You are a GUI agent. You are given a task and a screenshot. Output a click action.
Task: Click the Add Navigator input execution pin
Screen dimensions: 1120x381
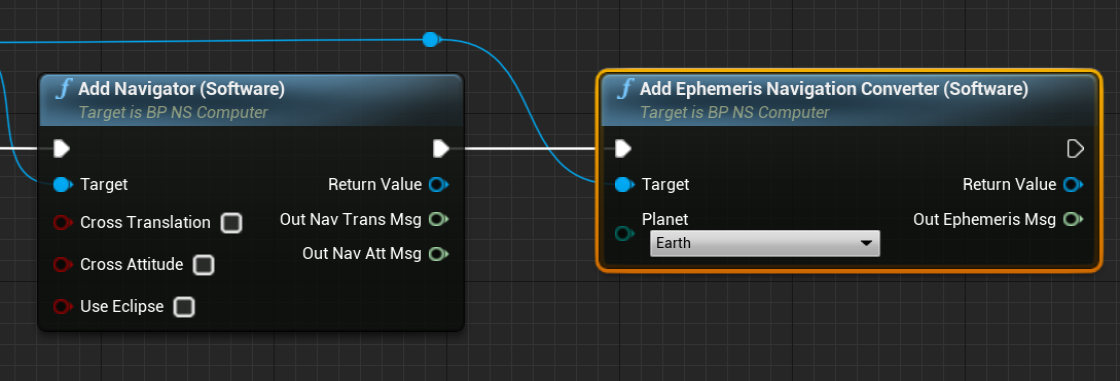62,149
